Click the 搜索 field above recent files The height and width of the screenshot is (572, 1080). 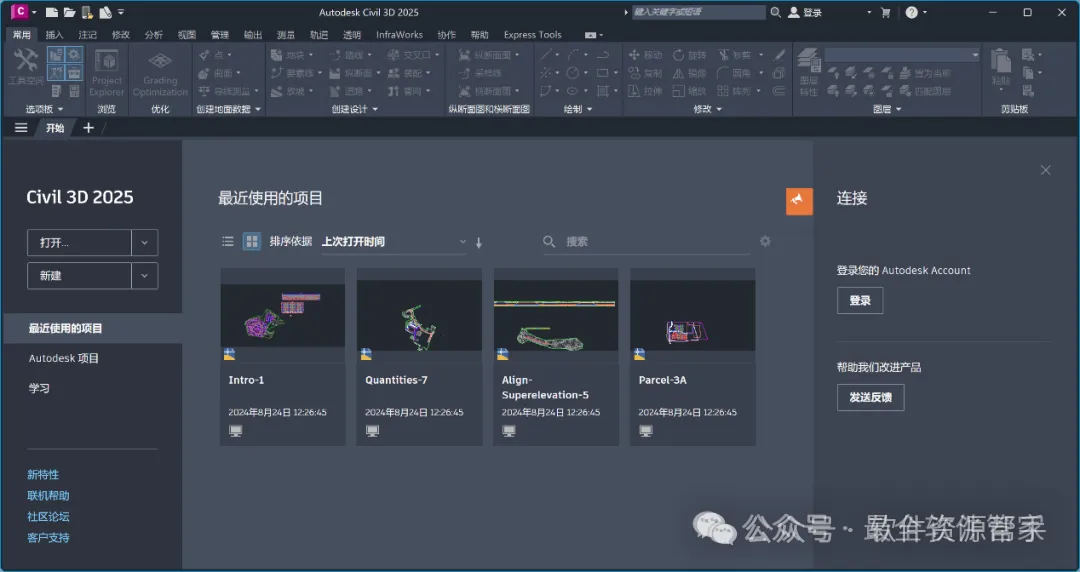click(646, 241)
